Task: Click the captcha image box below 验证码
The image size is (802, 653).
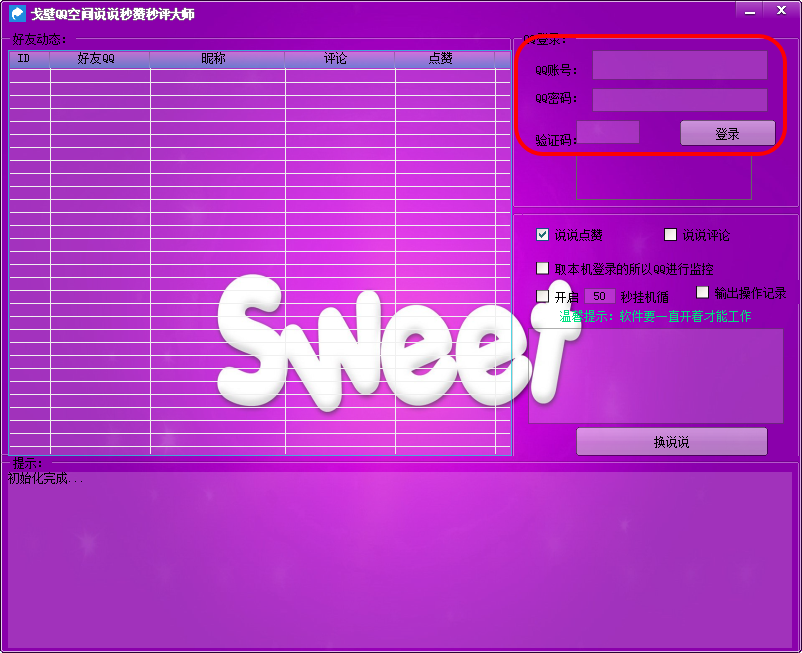Action: coord(664,176)
